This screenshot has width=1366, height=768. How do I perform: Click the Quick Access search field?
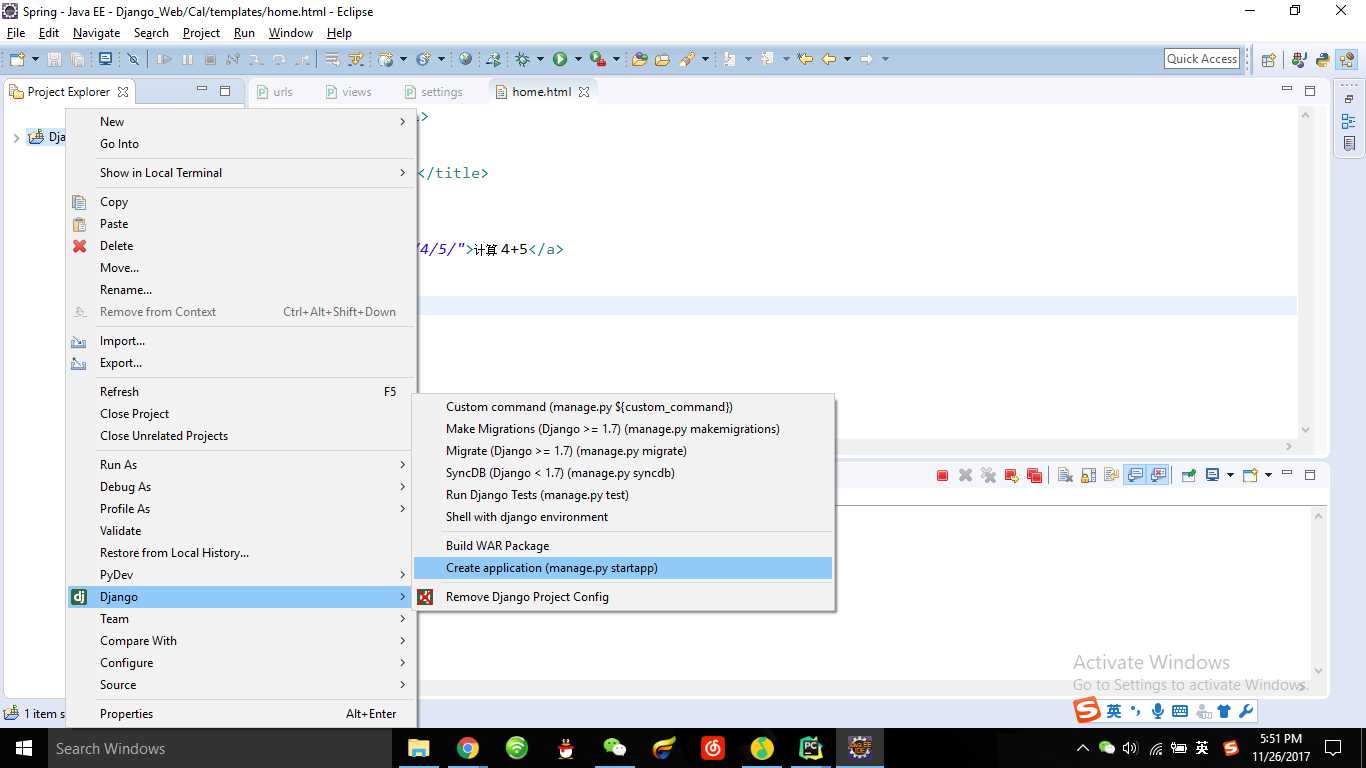[1202, 59]
